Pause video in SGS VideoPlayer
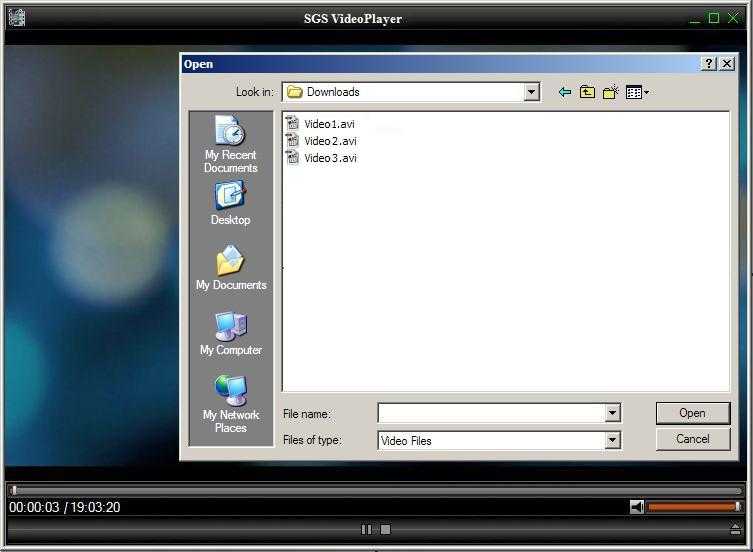753x552 pixels. coord(366,529)
